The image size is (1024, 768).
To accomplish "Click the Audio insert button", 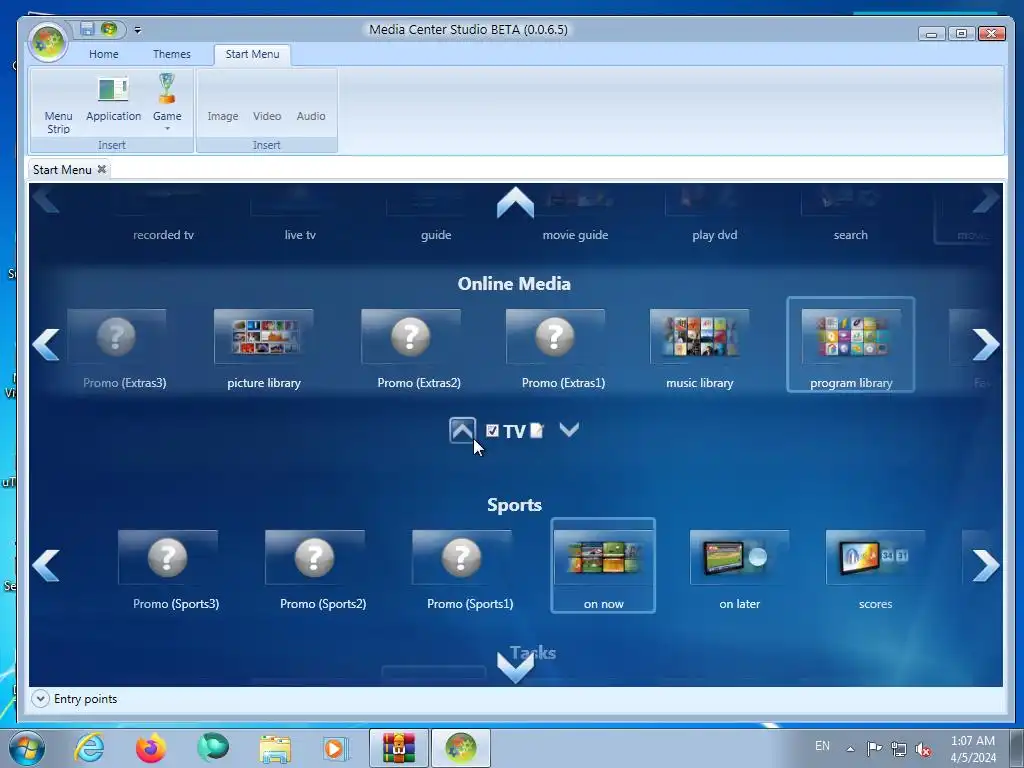I will click(x=311, y=116).
